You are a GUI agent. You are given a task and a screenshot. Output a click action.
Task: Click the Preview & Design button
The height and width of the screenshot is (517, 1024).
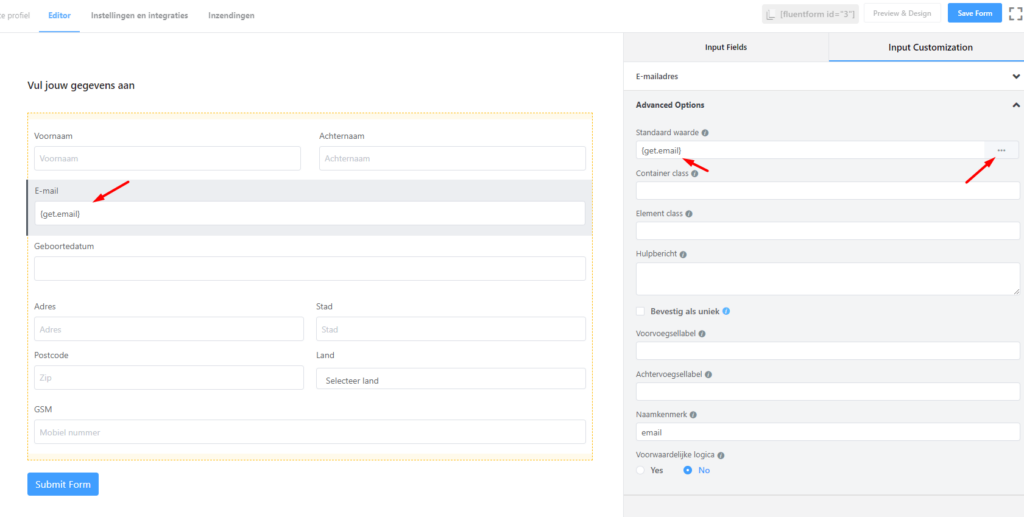click(901, 13)
